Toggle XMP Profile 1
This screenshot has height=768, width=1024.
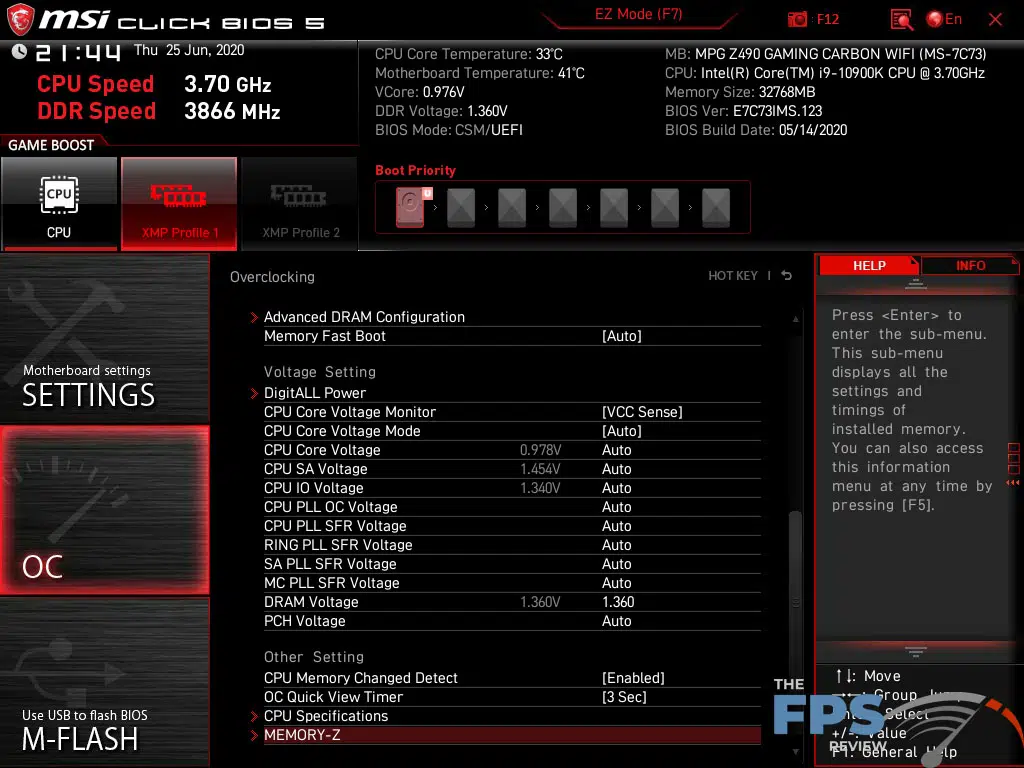point(179,203)
